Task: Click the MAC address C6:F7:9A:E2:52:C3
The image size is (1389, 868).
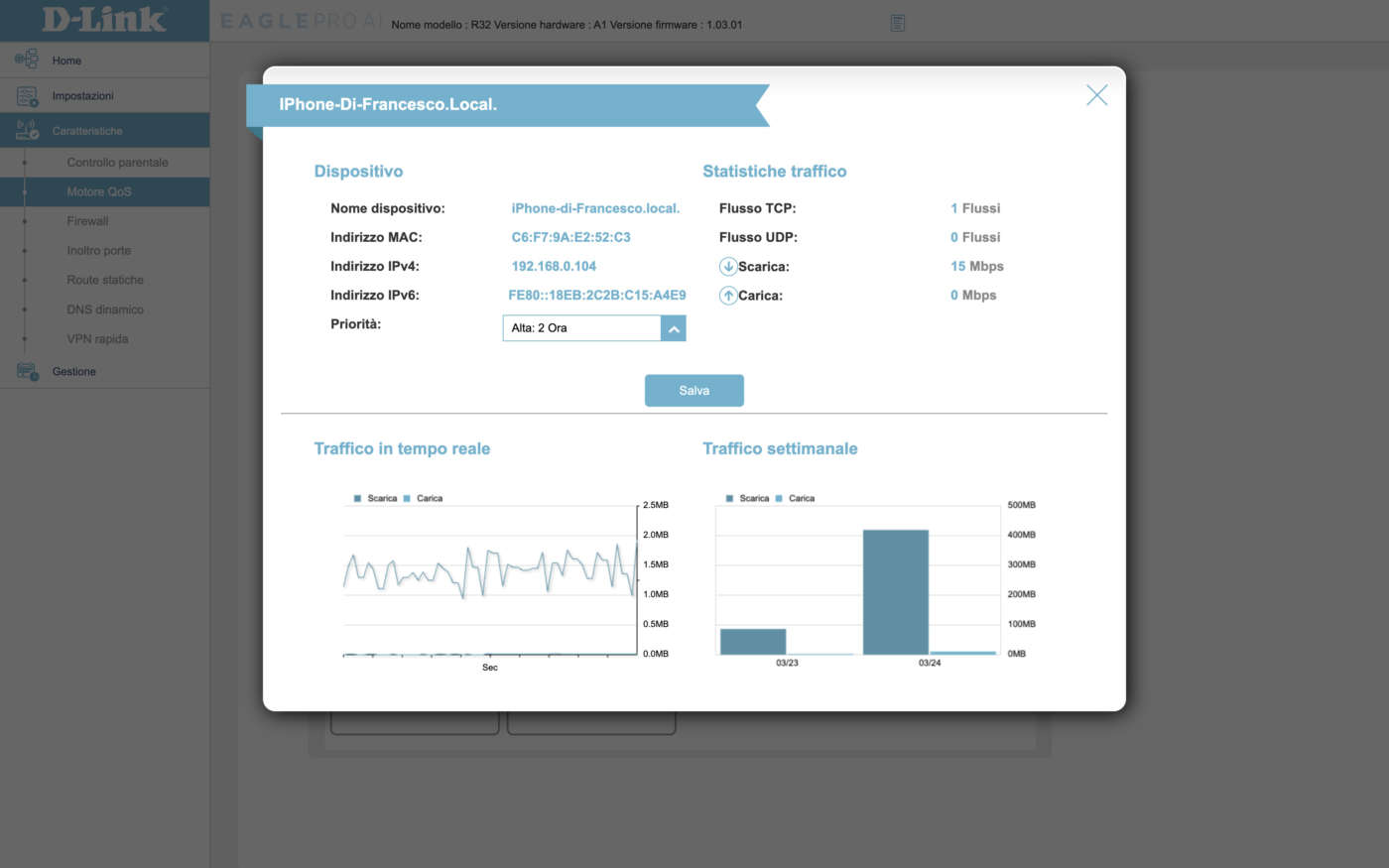Action: (x=570, y=237)
